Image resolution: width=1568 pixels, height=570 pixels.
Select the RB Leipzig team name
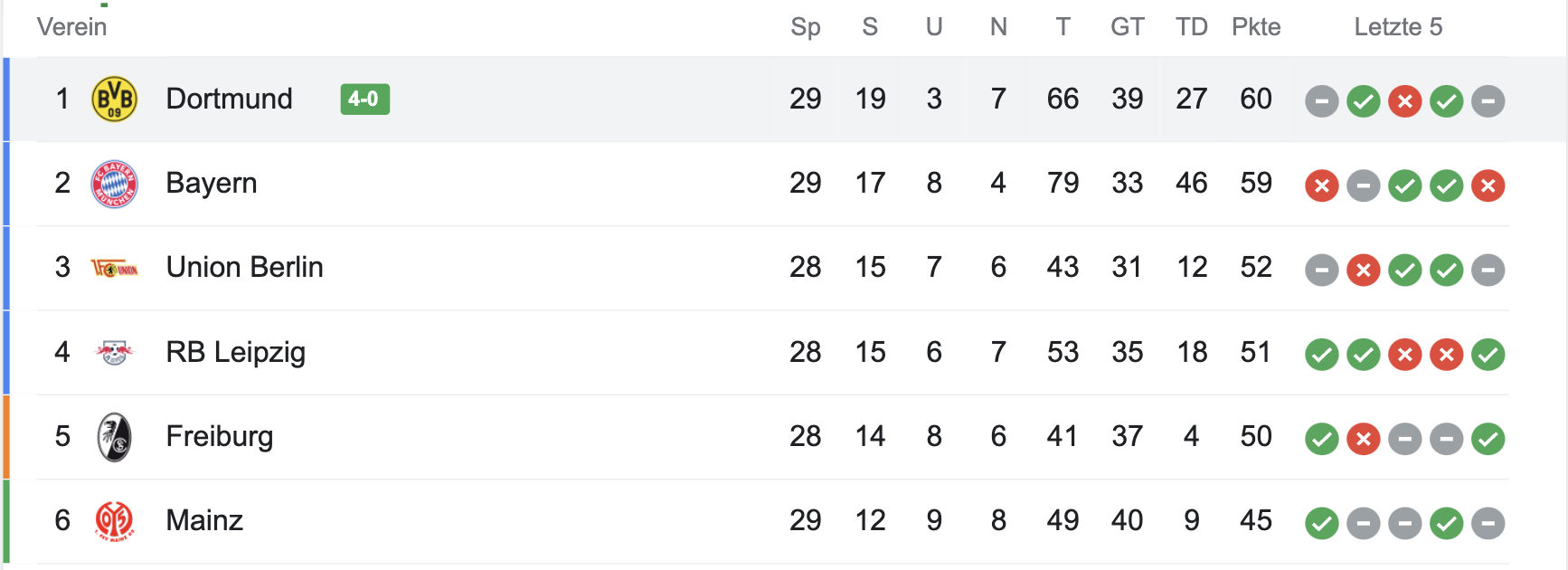tap(235, 352)
